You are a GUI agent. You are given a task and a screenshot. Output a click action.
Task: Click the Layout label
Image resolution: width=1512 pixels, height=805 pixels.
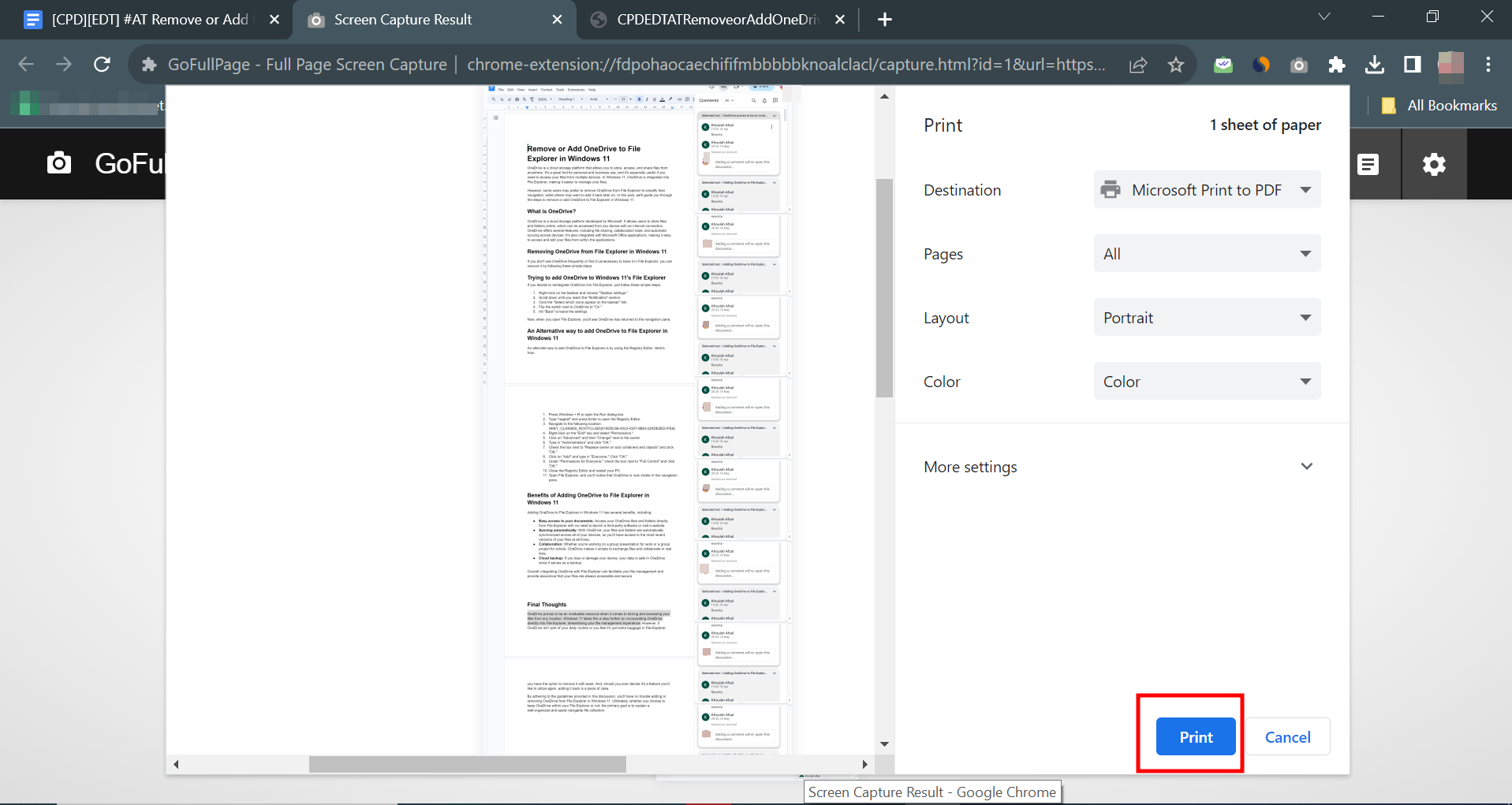pos(946,318)
